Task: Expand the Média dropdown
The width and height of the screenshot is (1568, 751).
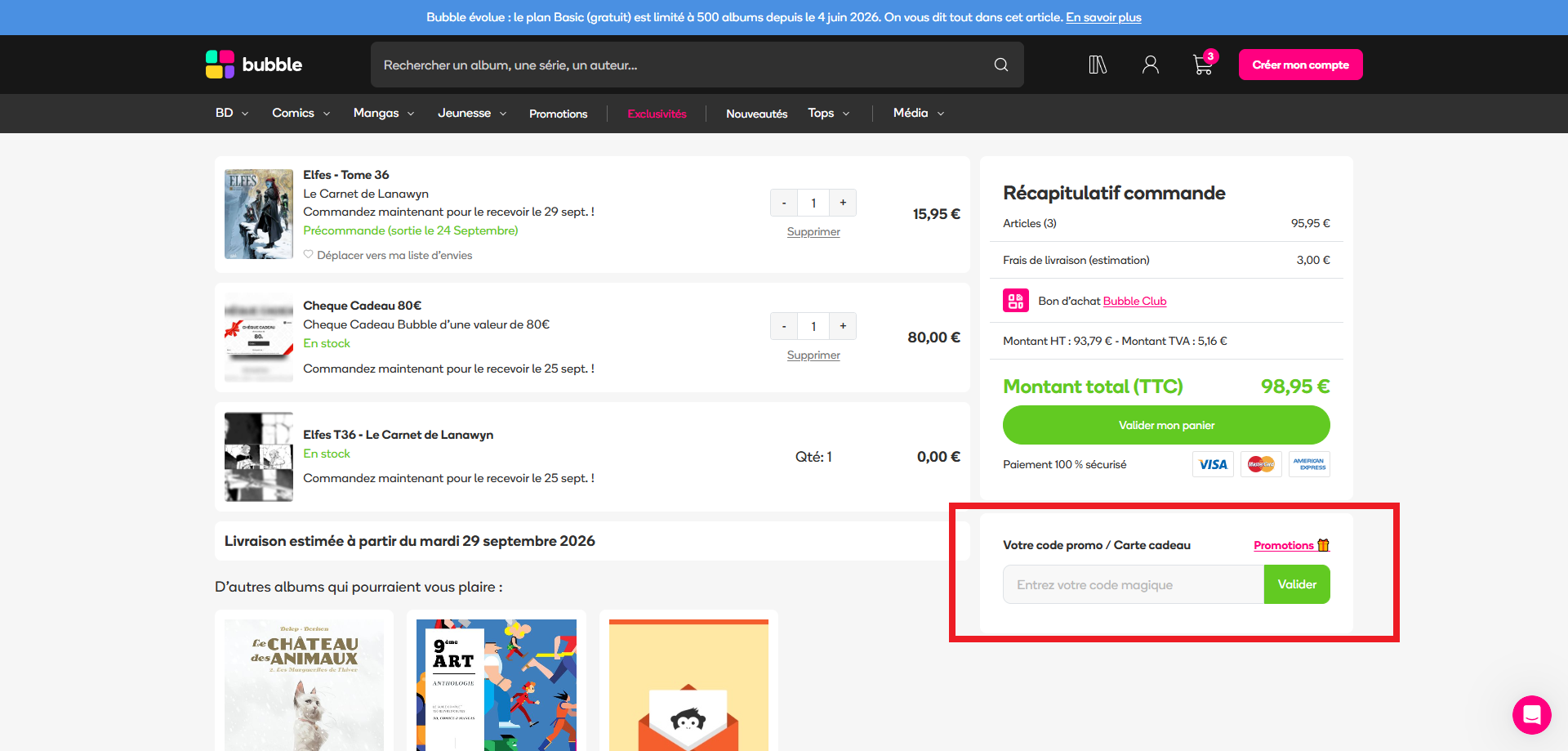Action: tap(919, 113)
